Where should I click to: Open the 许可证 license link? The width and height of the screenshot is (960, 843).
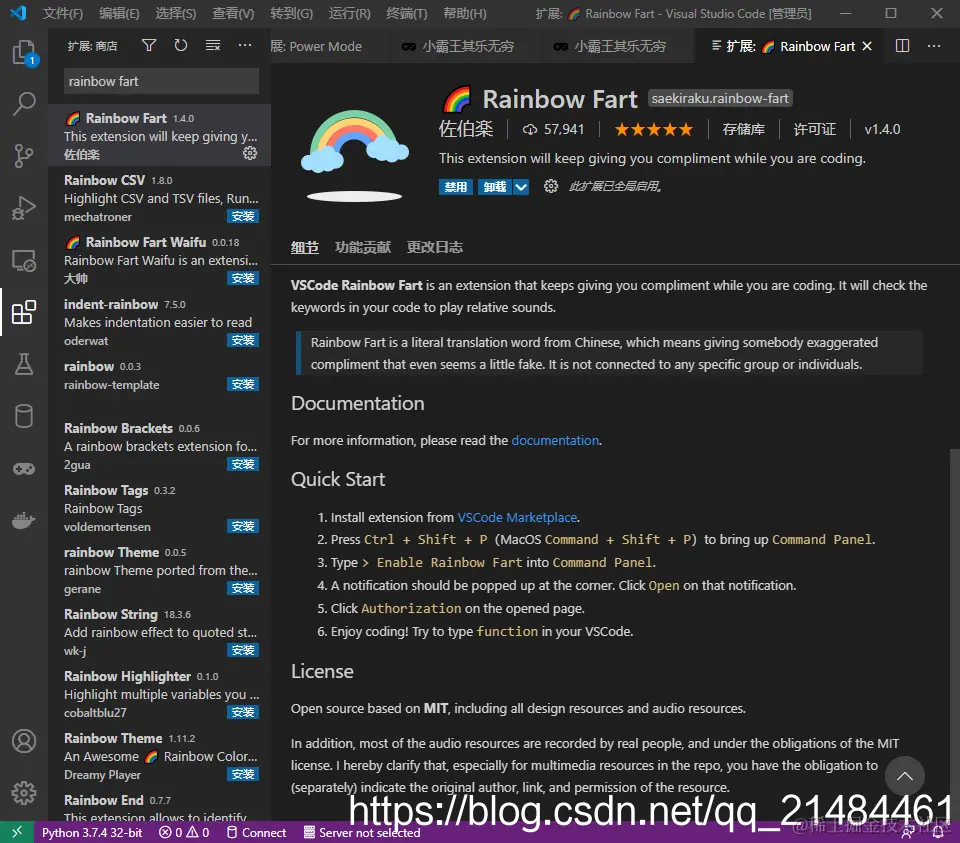815,129
